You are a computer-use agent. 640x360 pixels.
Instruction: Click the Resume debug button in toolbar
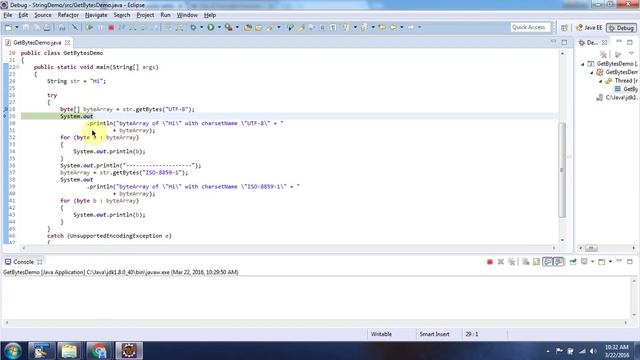click(89, 27)
